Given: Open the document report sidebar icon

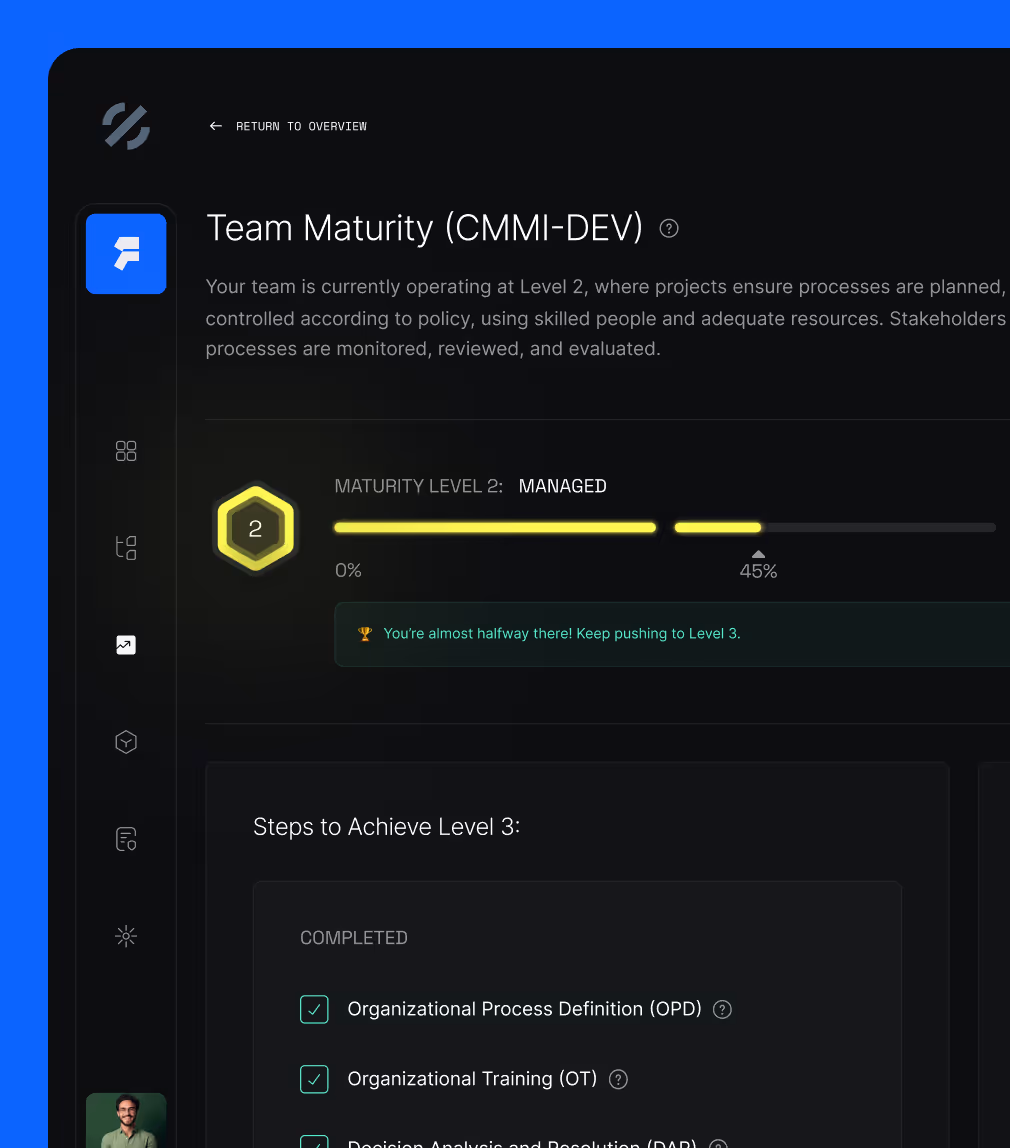Looking at the screenshot, I should 126,839.
